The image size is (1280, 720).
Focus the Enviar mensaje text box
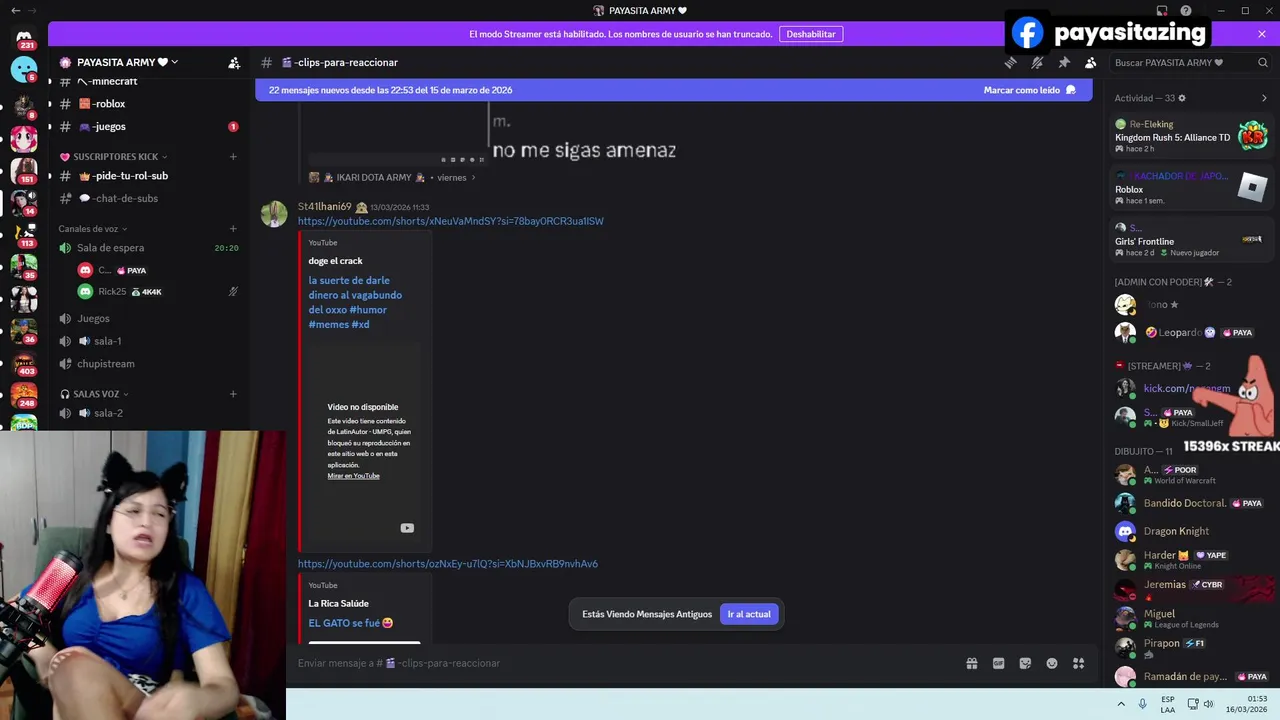[x=625, y=663]
